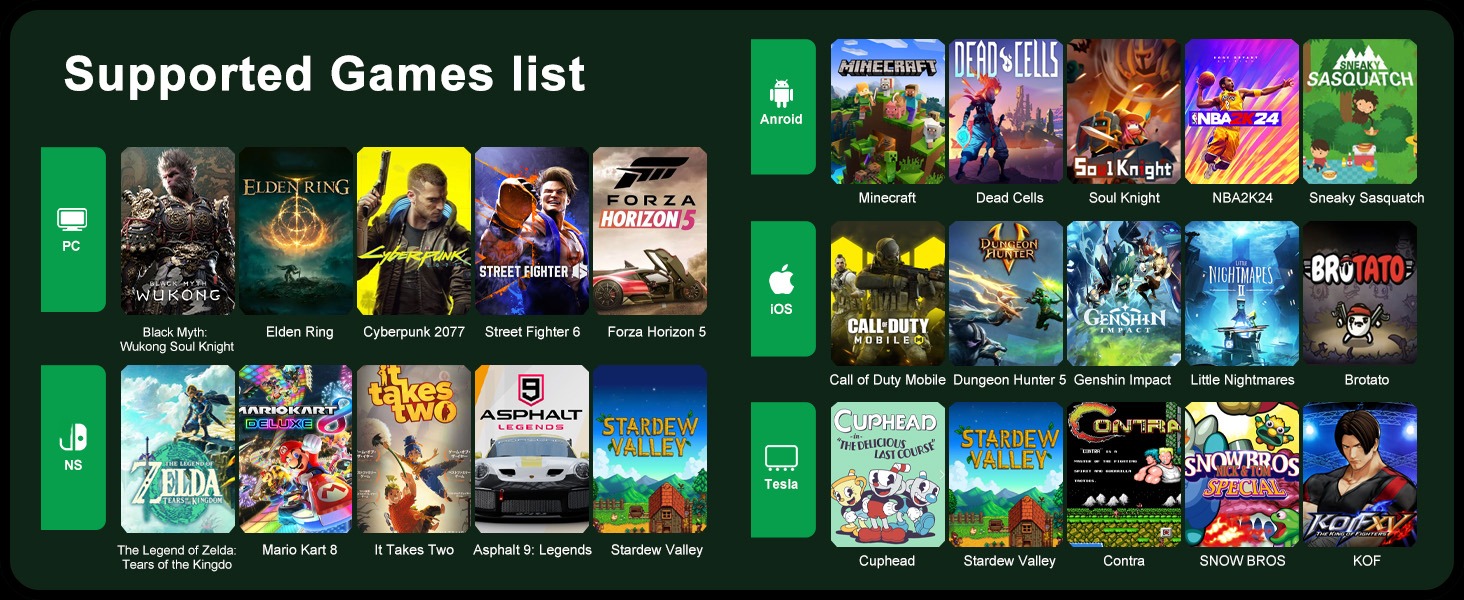Click the 'SNOW BROS' caption text
This screenshot has width=1464, height=600.
pyautogui.click(x=1242, y=561)
